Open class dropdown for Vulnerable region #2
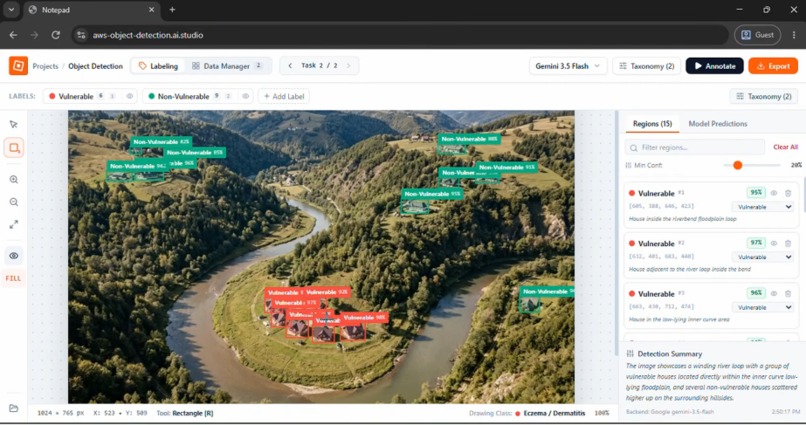Screen dimensions: 806x425 [763, 257]
